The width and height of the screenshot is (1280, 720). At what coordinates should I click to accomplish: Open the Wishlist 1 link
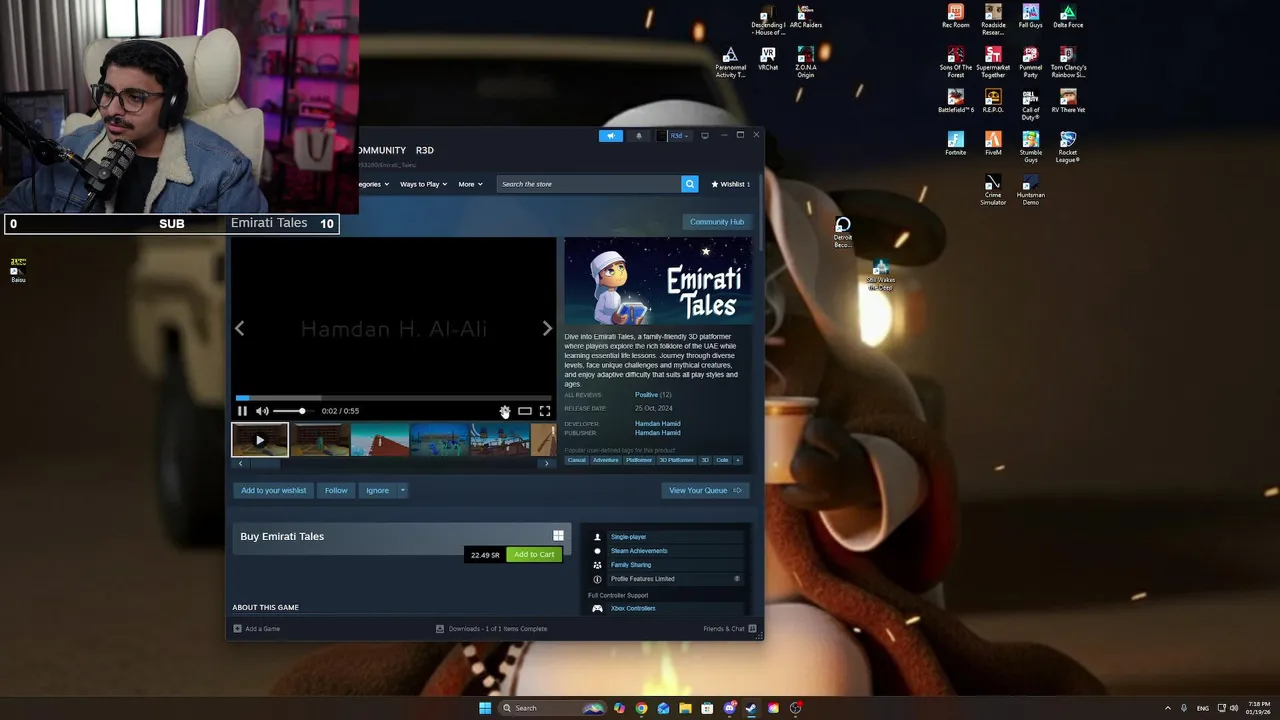click(731, 184)
